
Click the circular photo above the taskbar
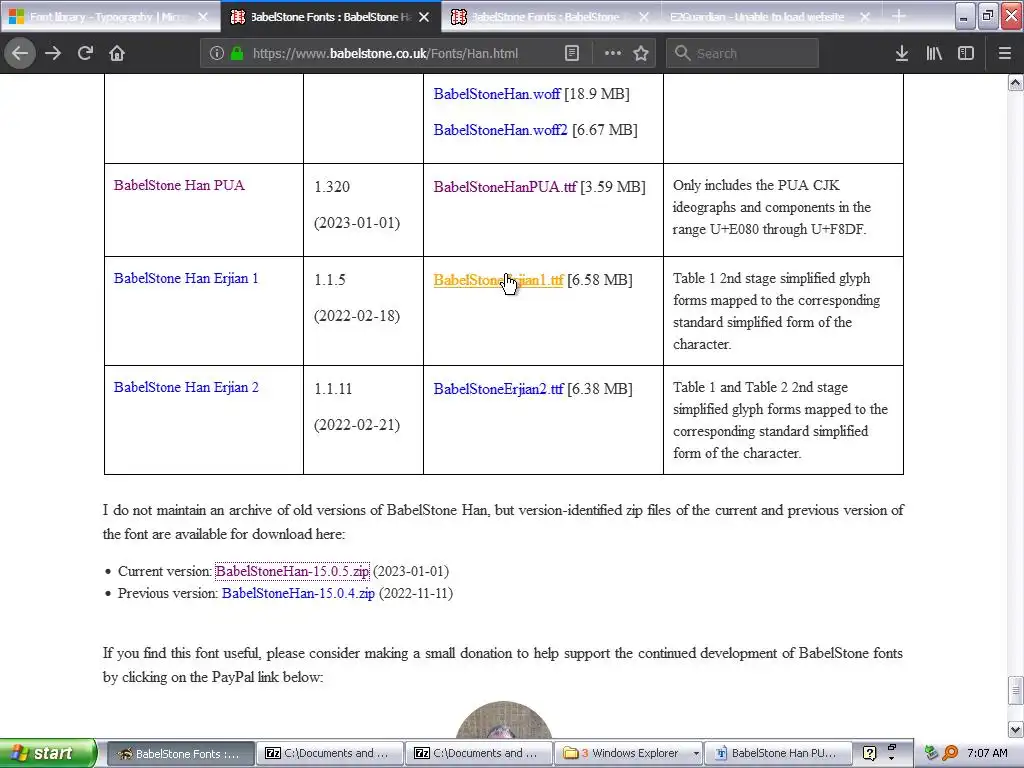click(x=504, y=720)
